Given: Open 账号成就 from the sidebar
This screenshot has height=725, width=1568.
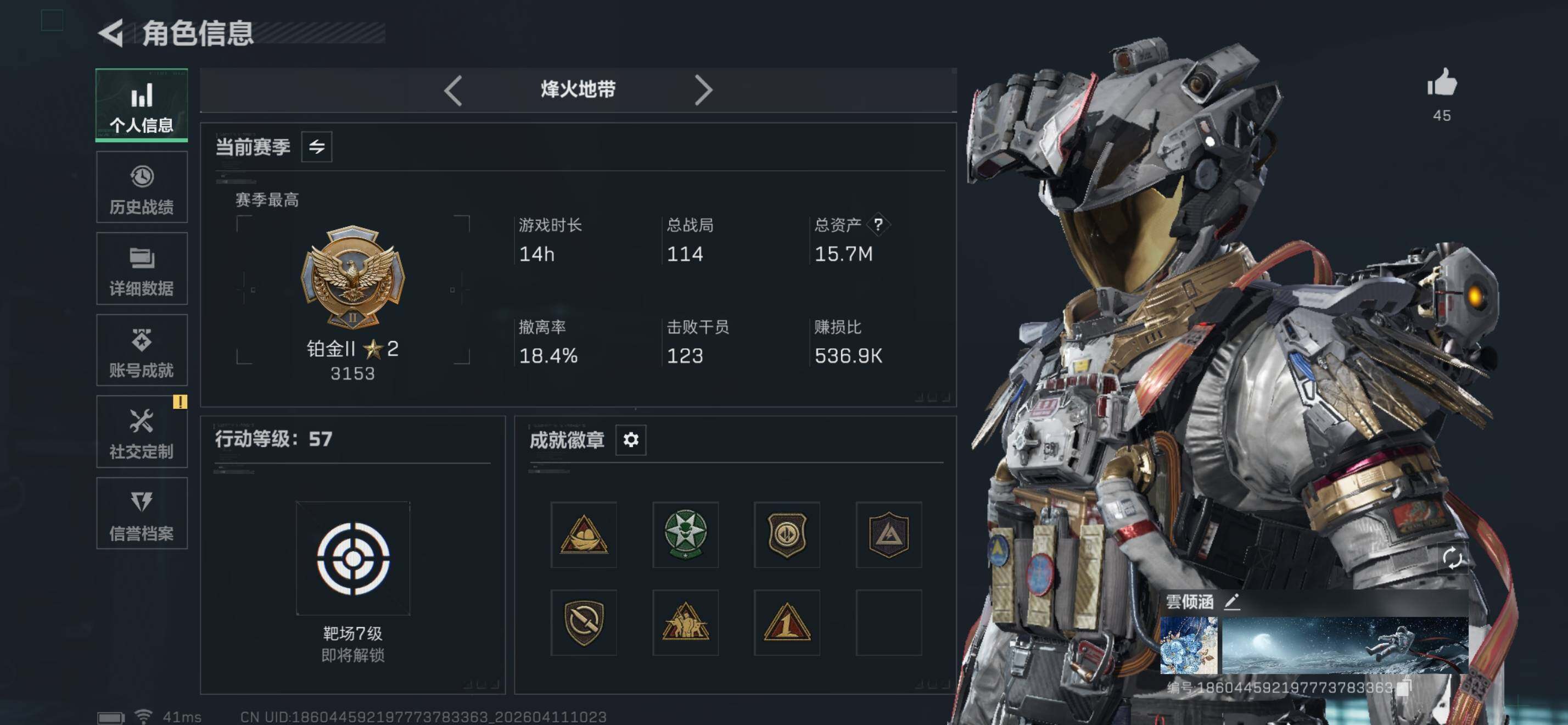Looking at the screenshot, I should click(141, 350).
